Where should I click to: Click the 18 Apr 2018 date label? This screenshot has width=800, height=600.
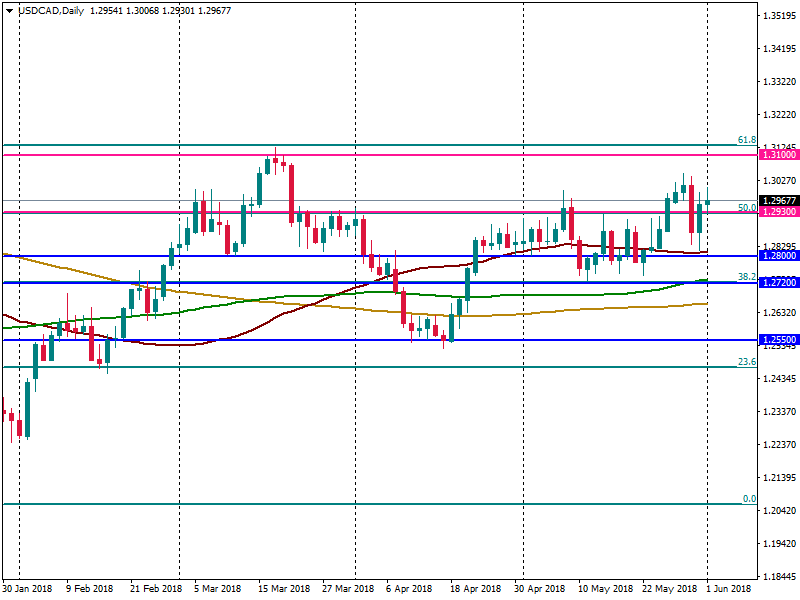pyautogui.click(x=474, y=590)
